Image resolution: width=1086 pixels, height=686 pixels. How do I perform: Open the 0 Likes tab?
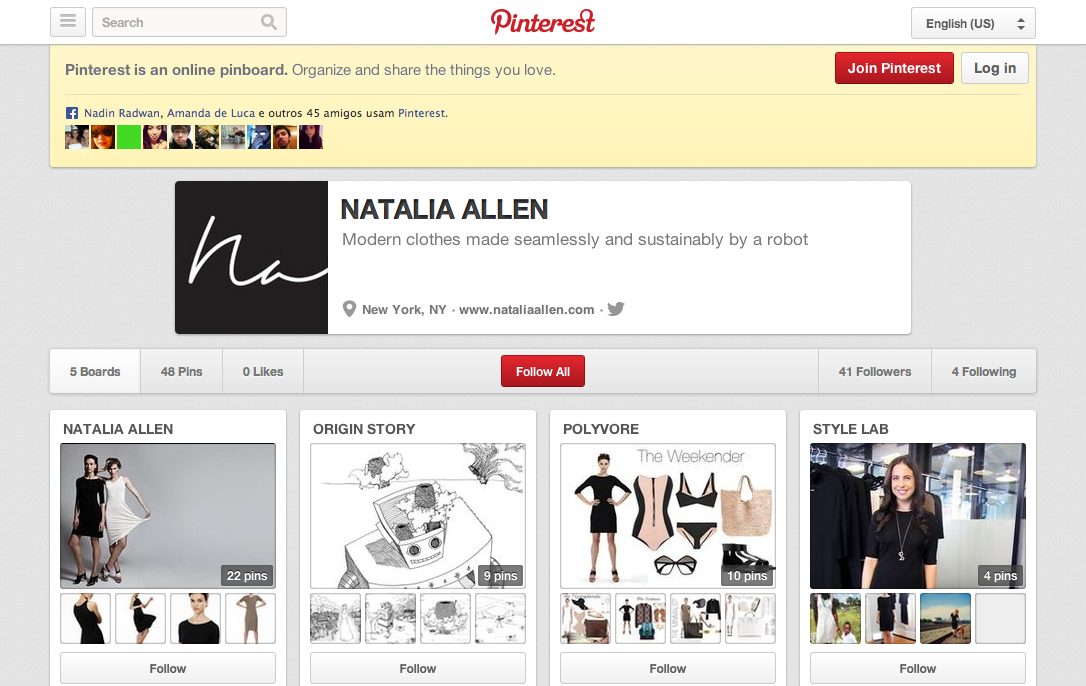262,371
